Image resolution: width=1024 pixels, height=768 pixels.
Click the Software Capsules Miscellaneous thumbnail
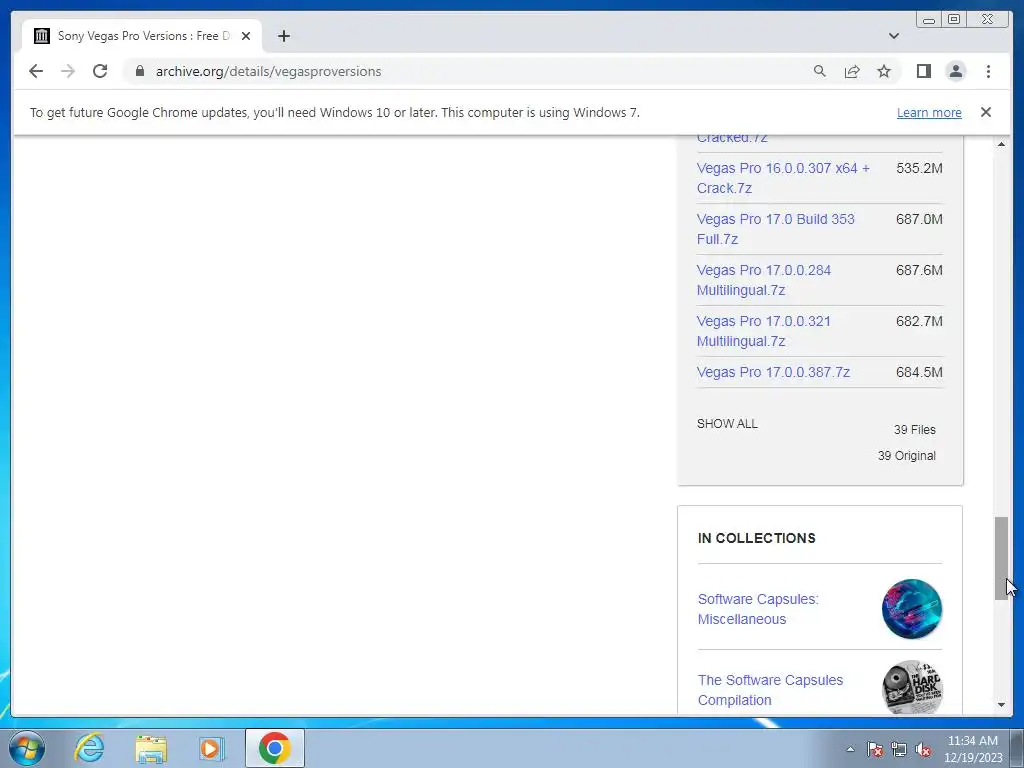point(912,609)
